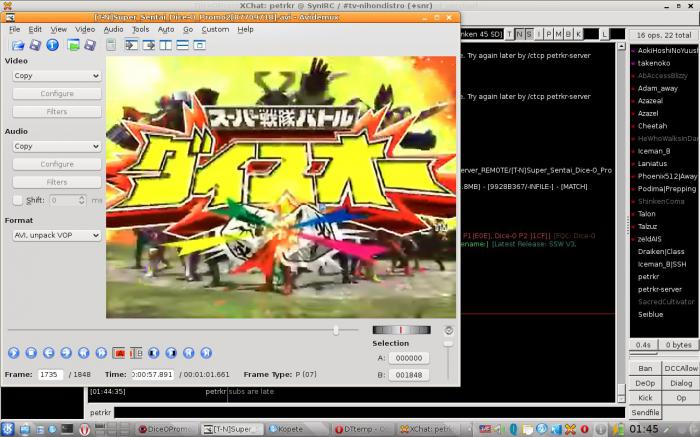Open the KDE start menu icon
Image resolution: width=700 pixels, height=437 pixels.
point(8,429)
